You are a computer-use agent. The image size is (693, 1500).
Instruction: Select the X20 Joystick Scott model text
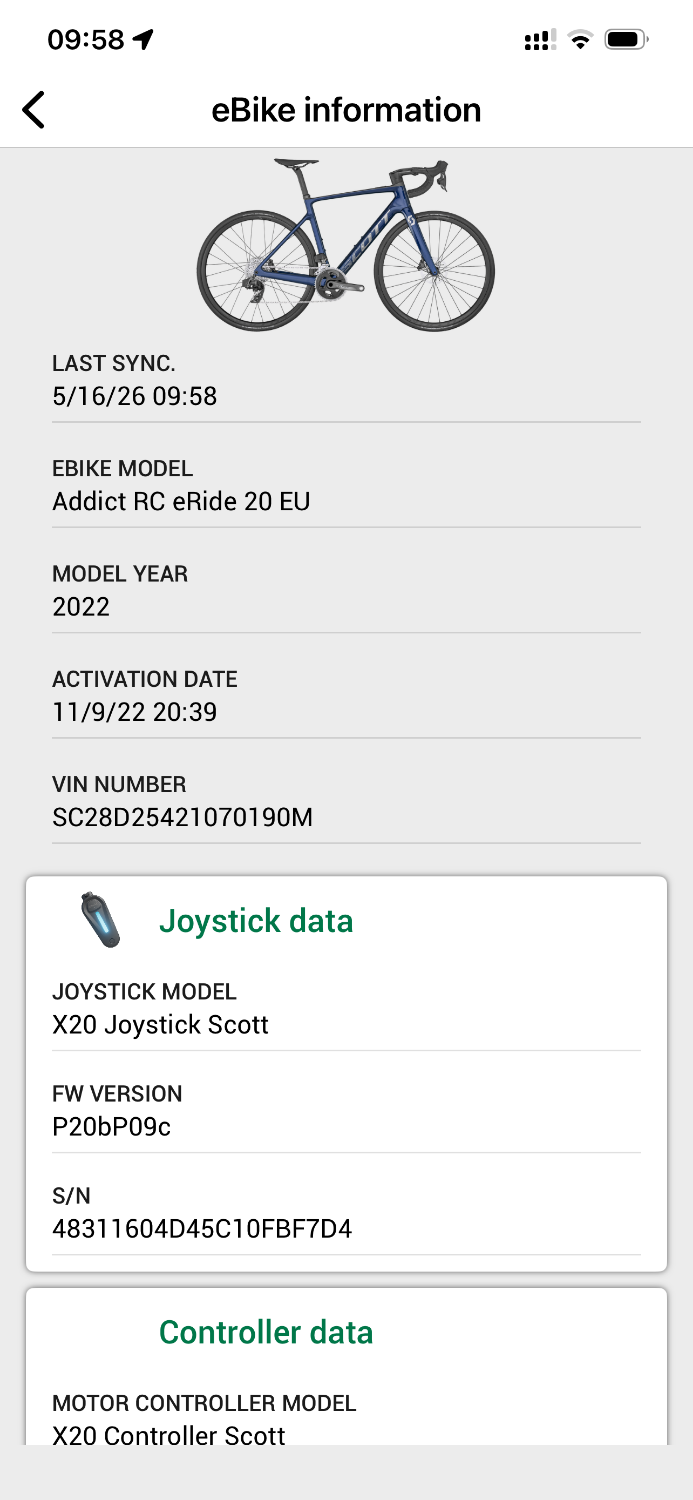pos(160,1025)
